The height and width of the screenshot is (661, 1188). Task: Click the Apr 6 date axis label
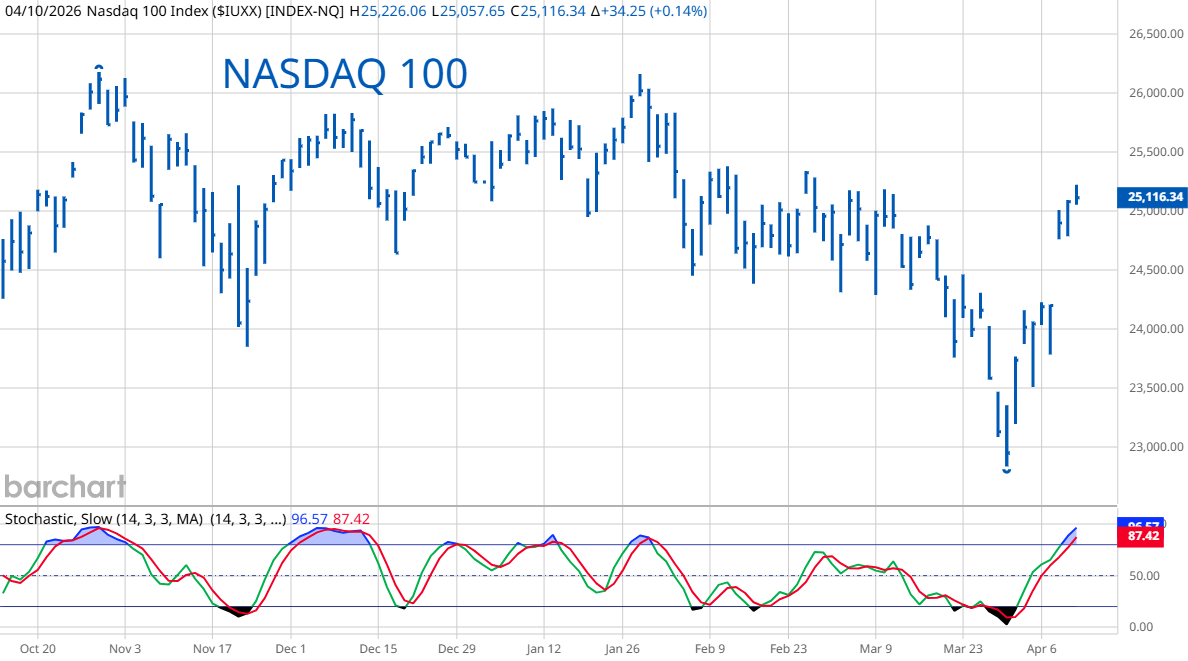[x=1041, y=648]
